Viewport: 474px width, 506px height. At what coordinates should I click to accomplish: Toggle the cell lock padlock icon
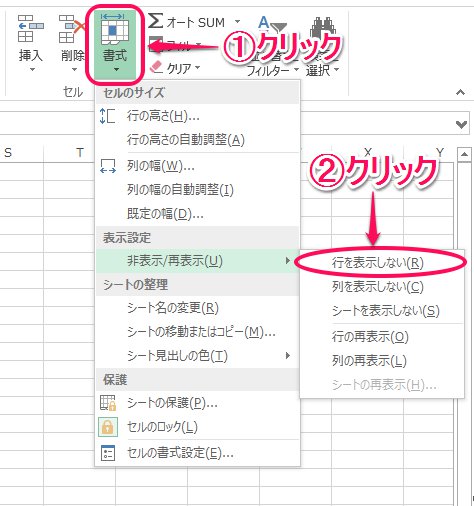click(x=108, y=427)
